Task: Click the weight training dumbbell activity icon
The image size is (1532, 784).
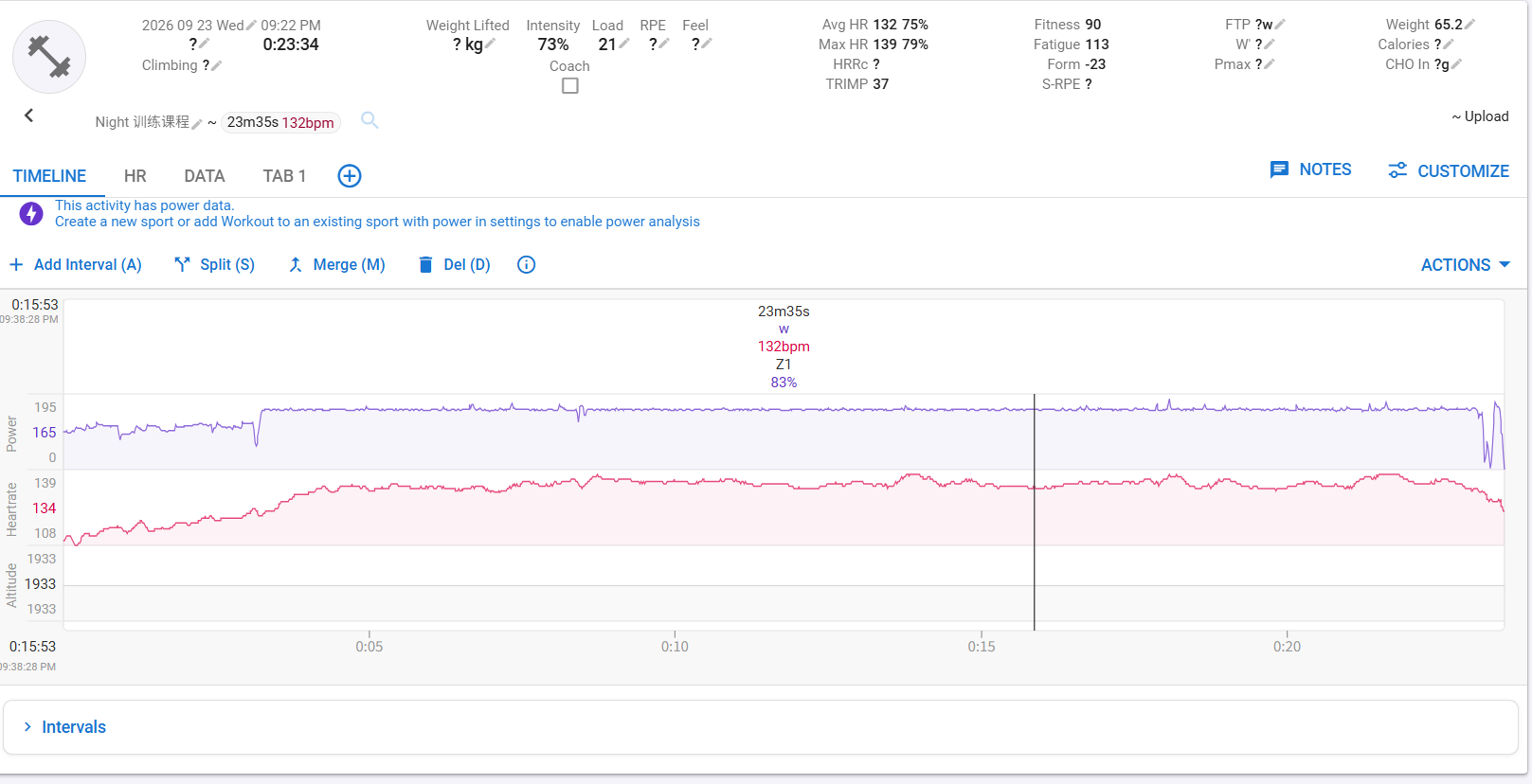Action: [49, 57]
